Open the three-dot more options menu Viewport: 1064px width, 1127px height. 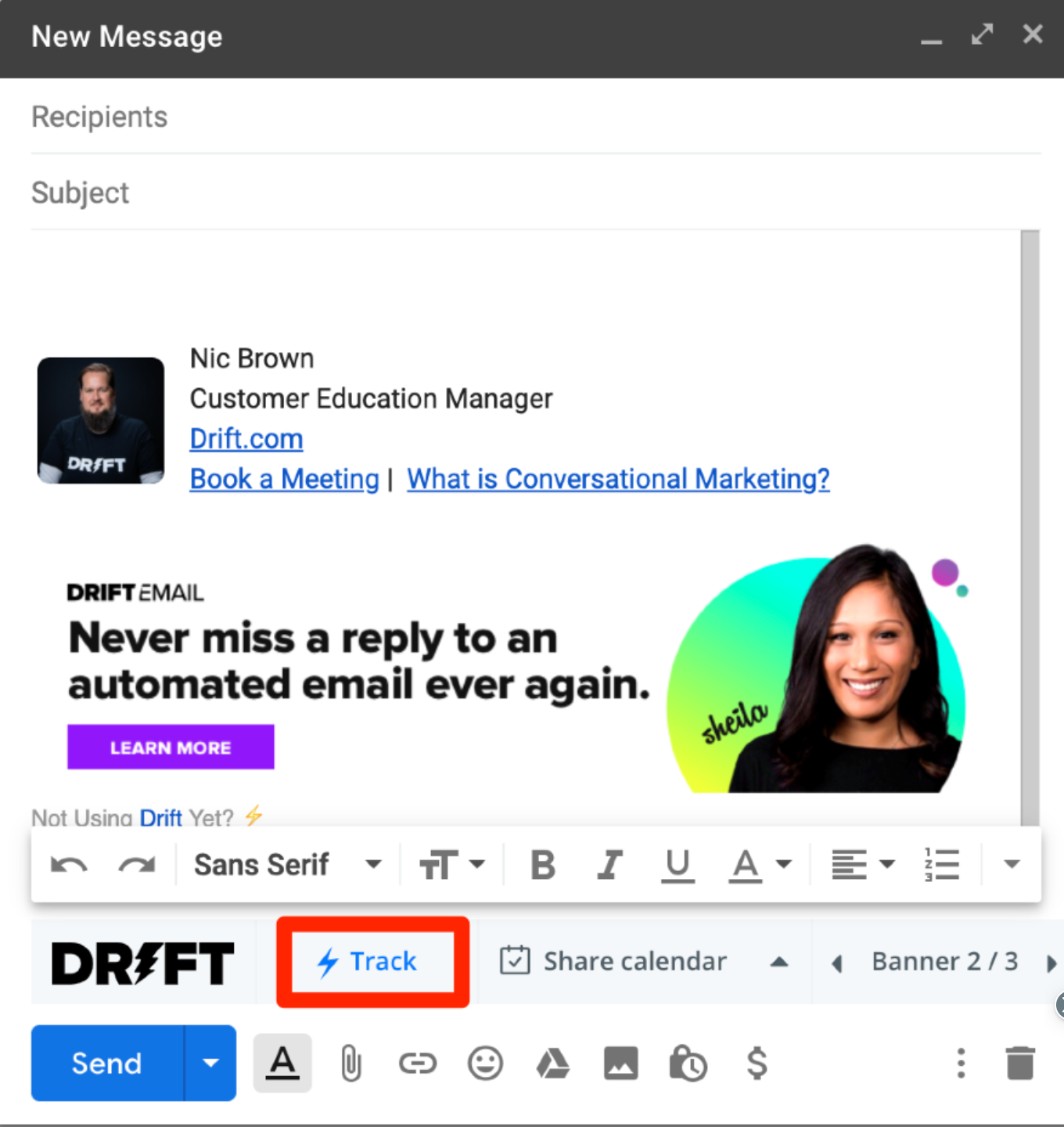pos(962,1063)
